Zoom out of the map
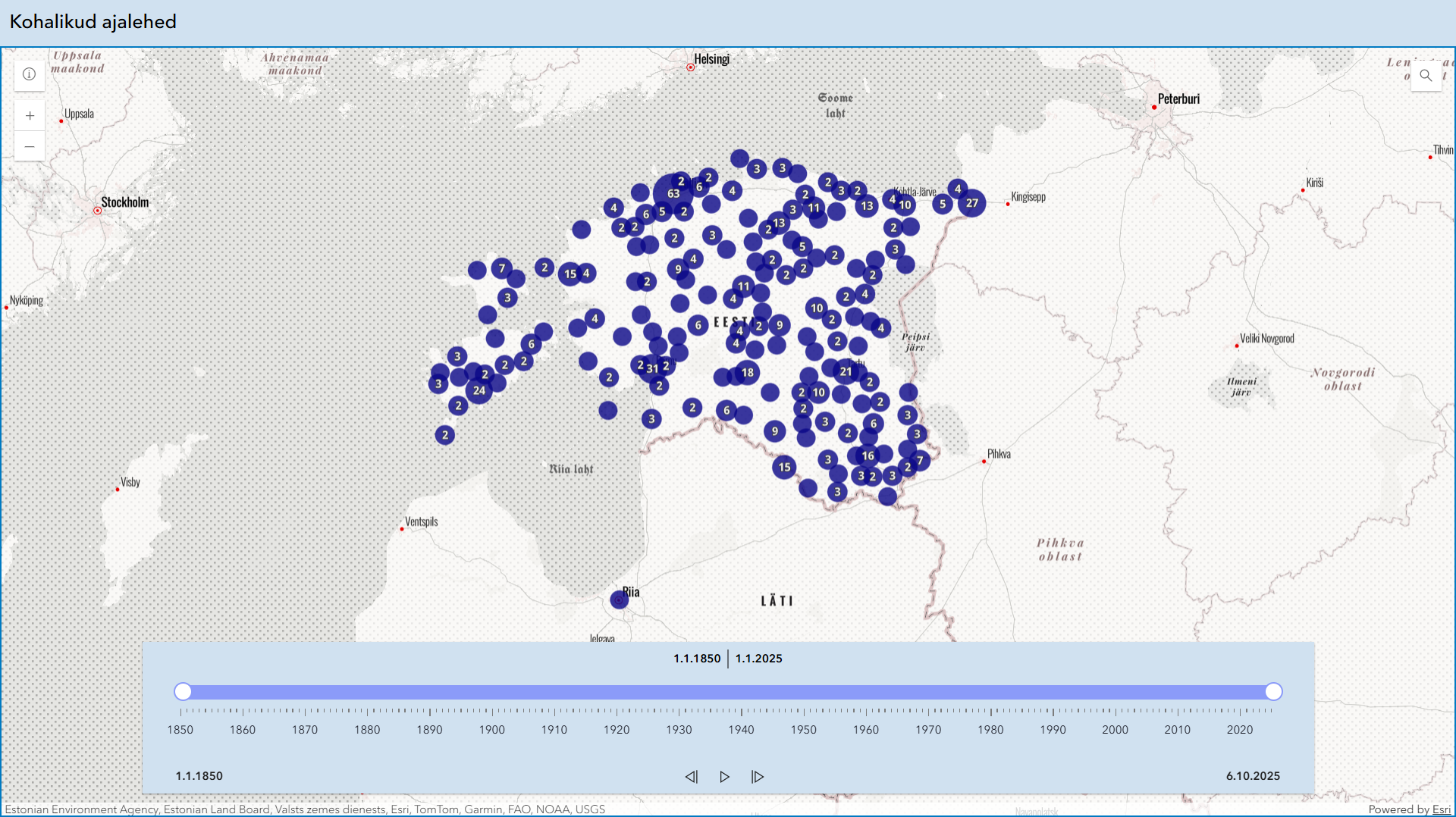 coord(30,146)
